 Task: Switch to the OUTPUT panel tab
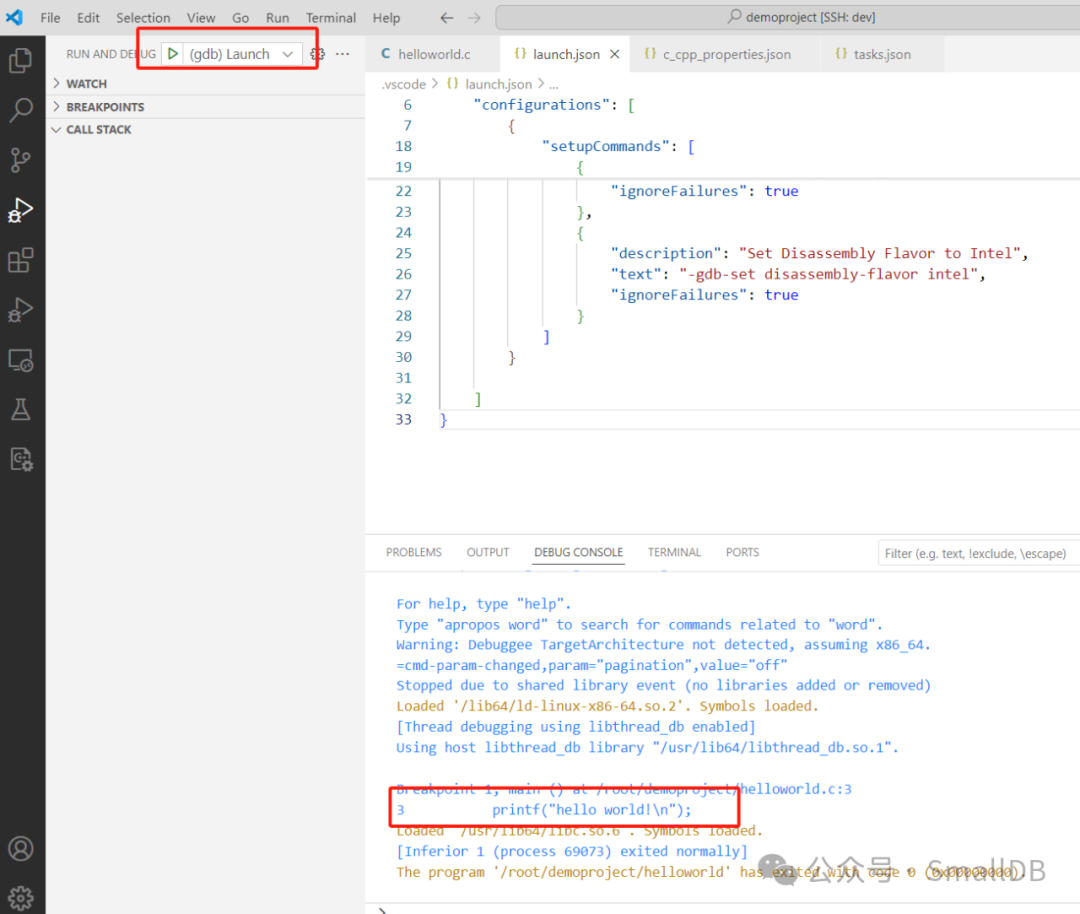click(488, 552)
